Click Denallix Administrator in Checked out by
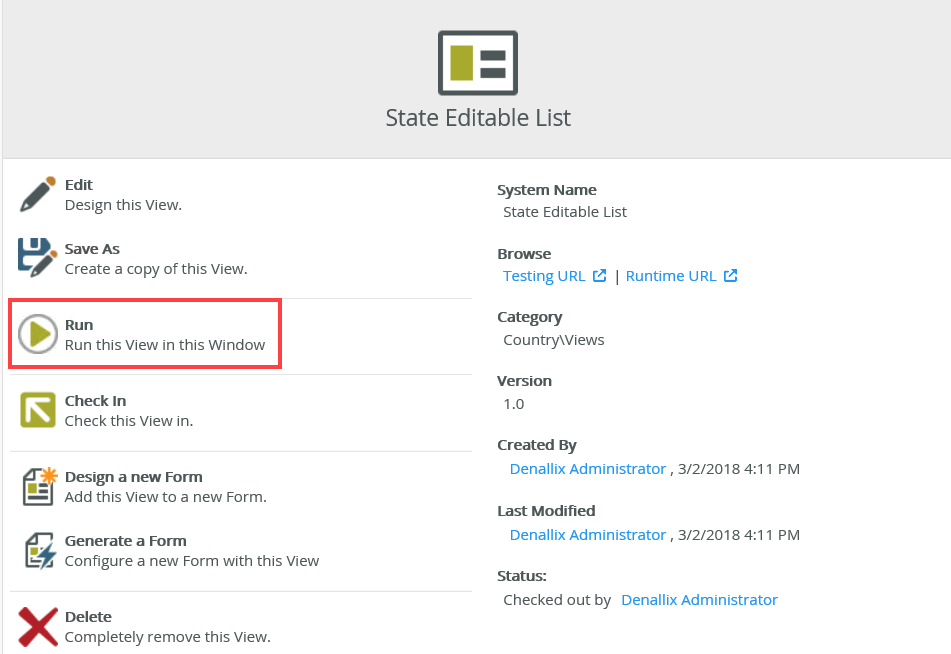This screenshot has height=654, width=951. point(699,600)
